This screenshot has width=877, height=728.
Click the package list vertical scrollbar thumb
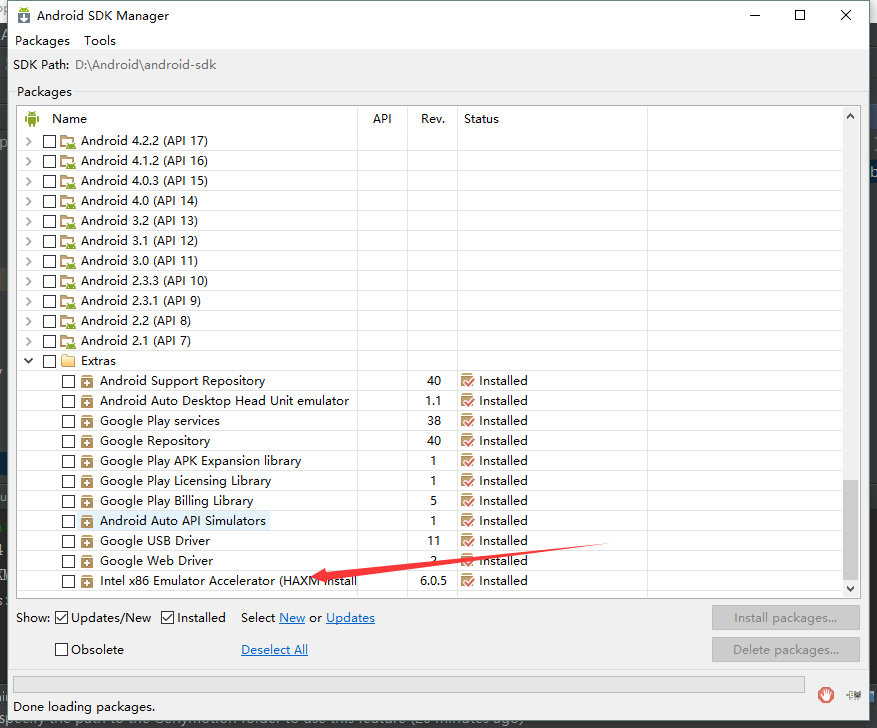click(850, 530)
